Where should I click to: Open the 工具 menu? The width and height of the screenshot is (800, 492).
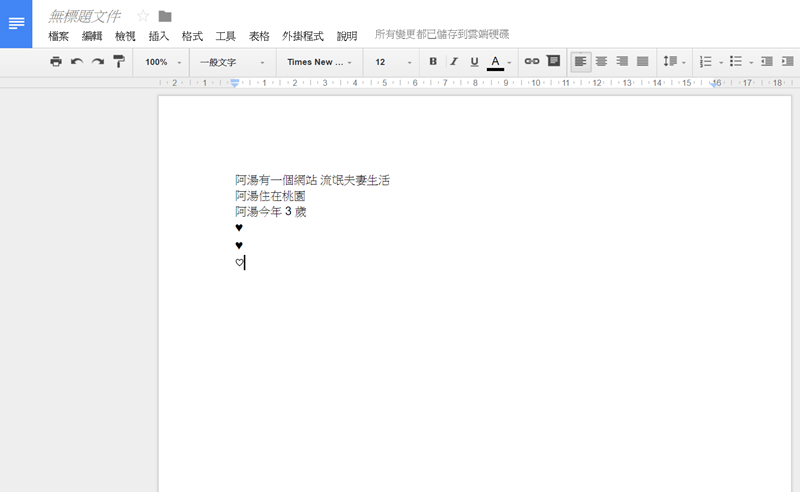(x=226, y=36)
